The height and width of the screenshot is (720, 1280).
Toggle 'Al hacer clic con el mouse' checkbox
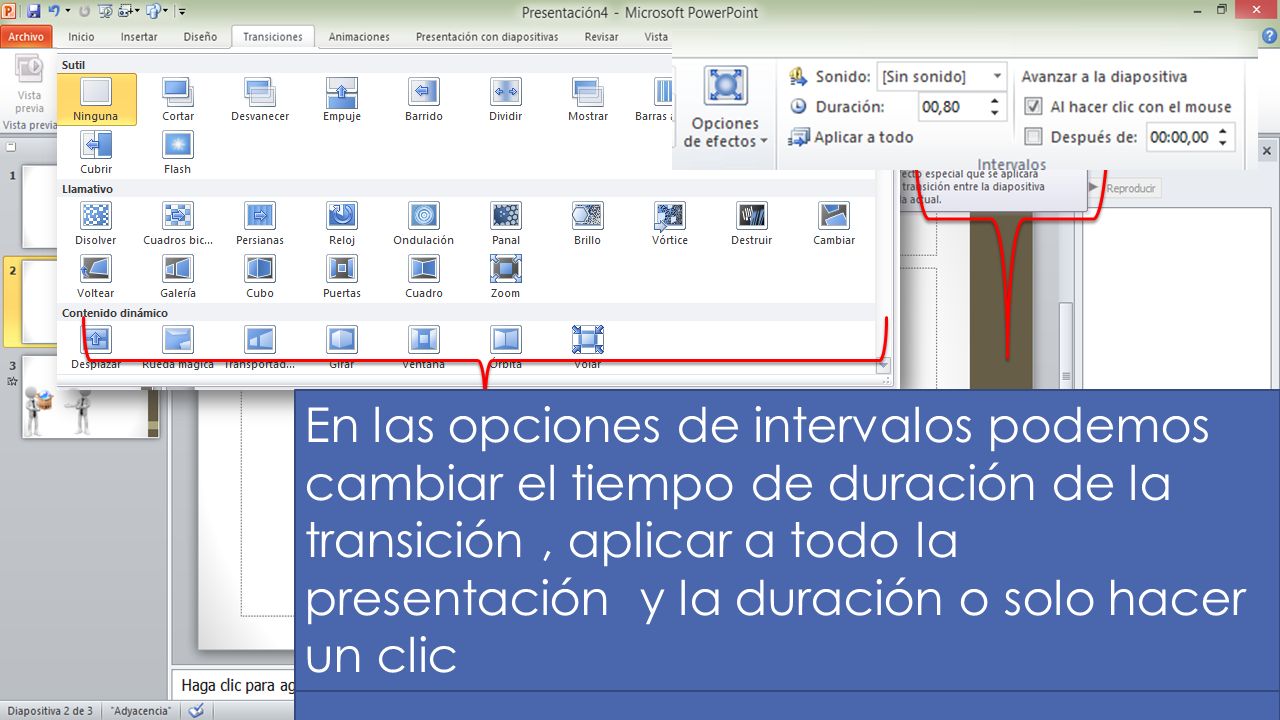tap(1034, 106)
